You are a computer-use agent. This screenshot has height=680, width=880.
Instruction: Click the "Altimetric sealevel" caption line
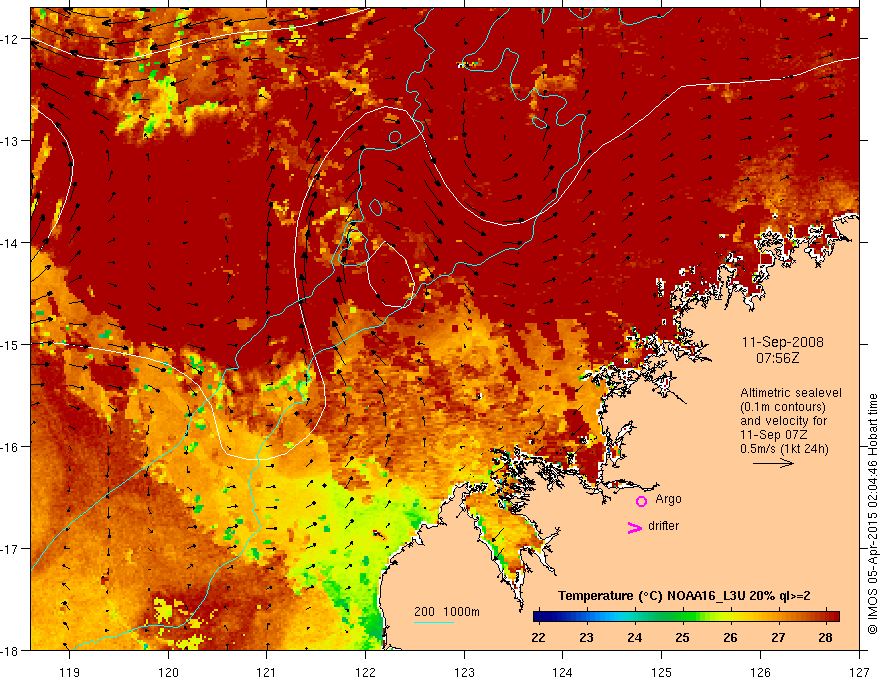(x=791, y=393)
